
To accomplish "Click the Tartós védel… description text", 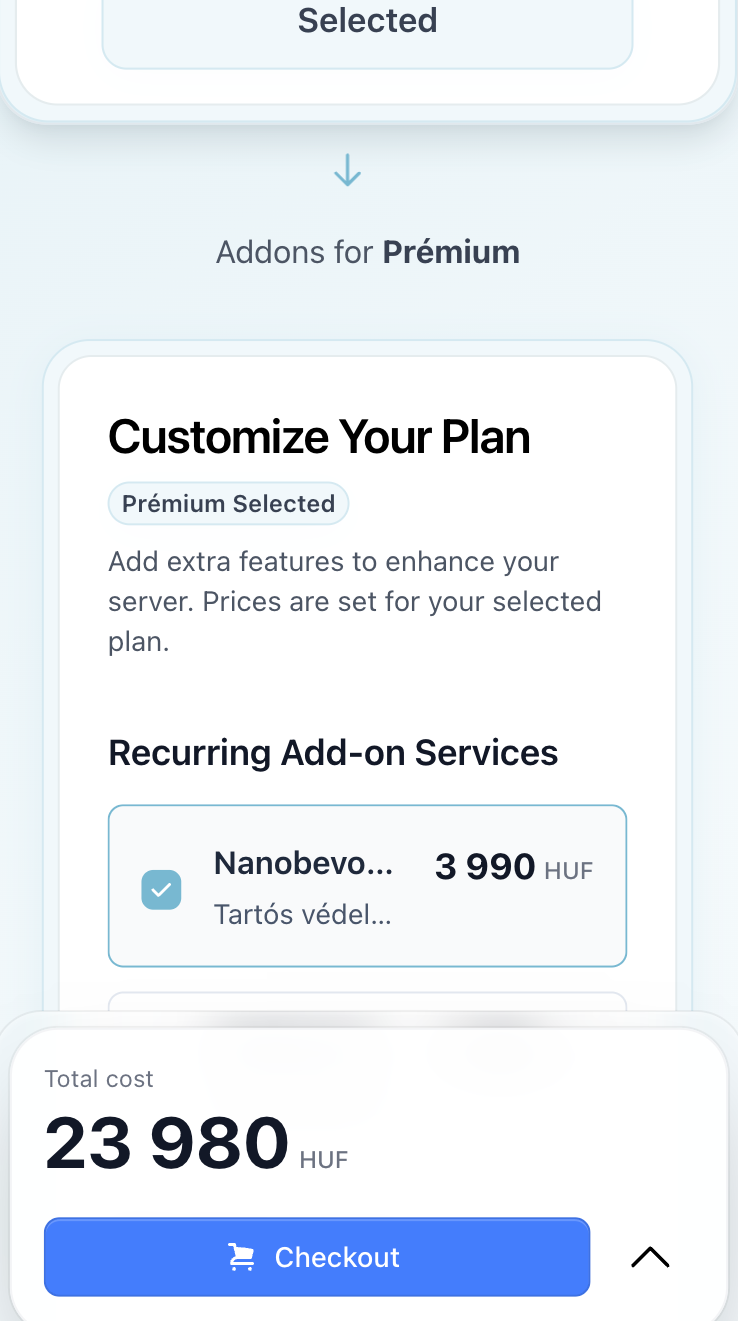I will pyautogui.click(x=302, y=914).
